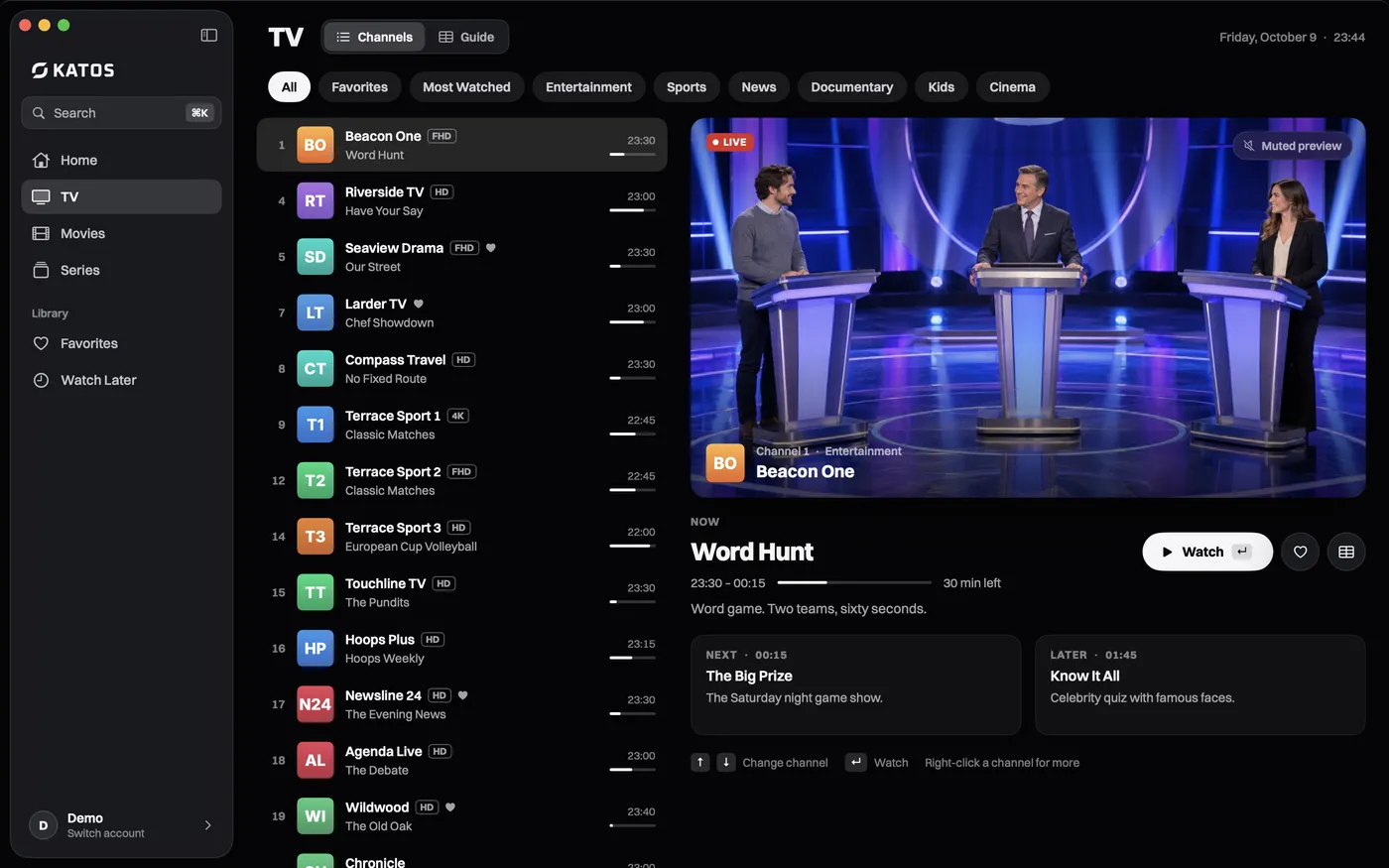Click the Larder TV LT channel logo
Screen dimensions: 1389x868
pyautogui.click(x=315, y=312)
